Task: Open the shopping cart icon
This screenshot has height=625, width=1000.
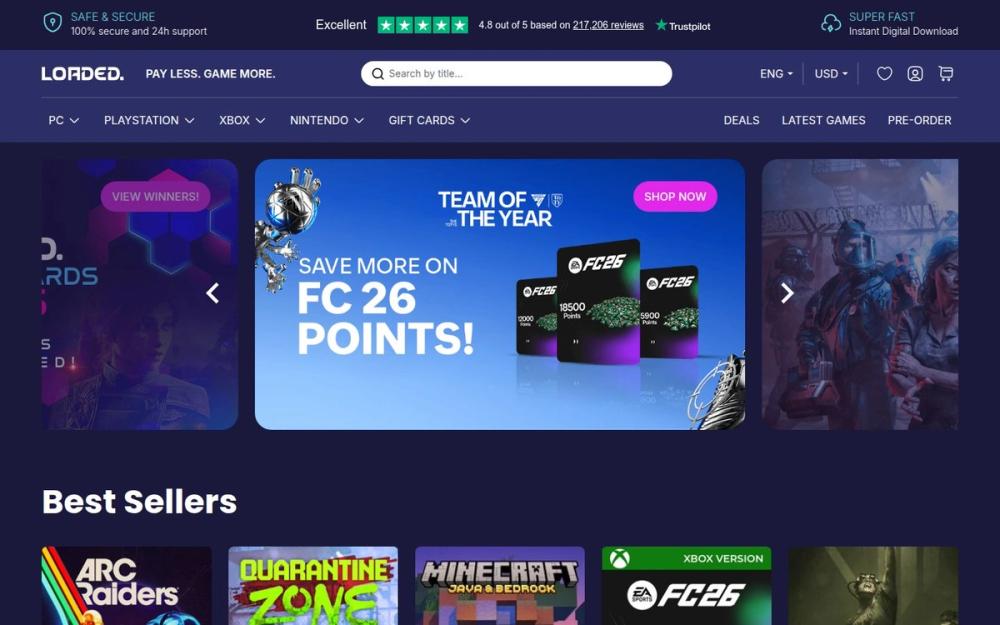Action: point(946,74)
